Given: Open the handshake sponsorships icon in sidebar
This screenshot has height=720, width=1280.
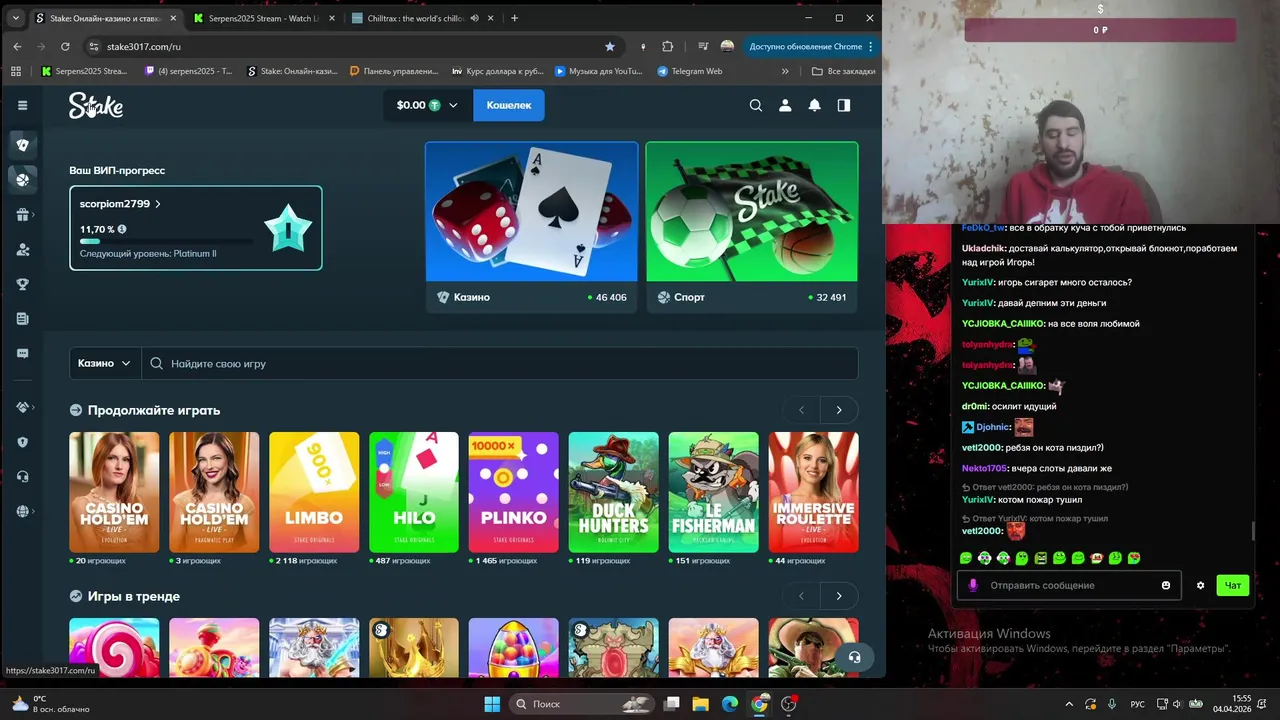Looking at the screenshot, I should [x=23, y=407].
